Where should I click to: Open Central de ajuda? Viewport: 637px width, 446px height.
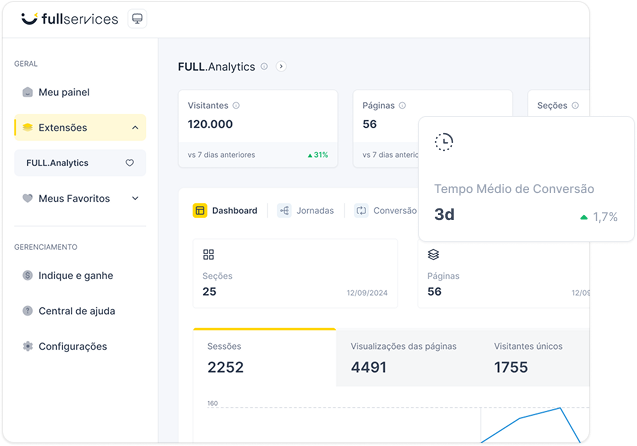(x=76, y=311)
